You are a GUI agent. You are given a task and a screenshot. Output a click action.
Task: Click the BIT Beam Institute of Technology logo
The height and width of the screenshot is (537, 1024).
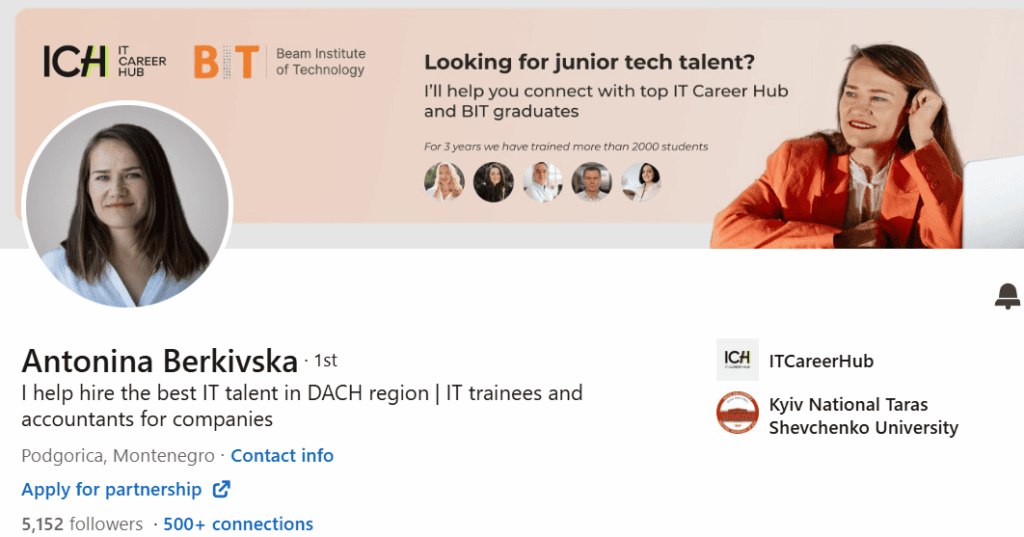pos(279,62)
